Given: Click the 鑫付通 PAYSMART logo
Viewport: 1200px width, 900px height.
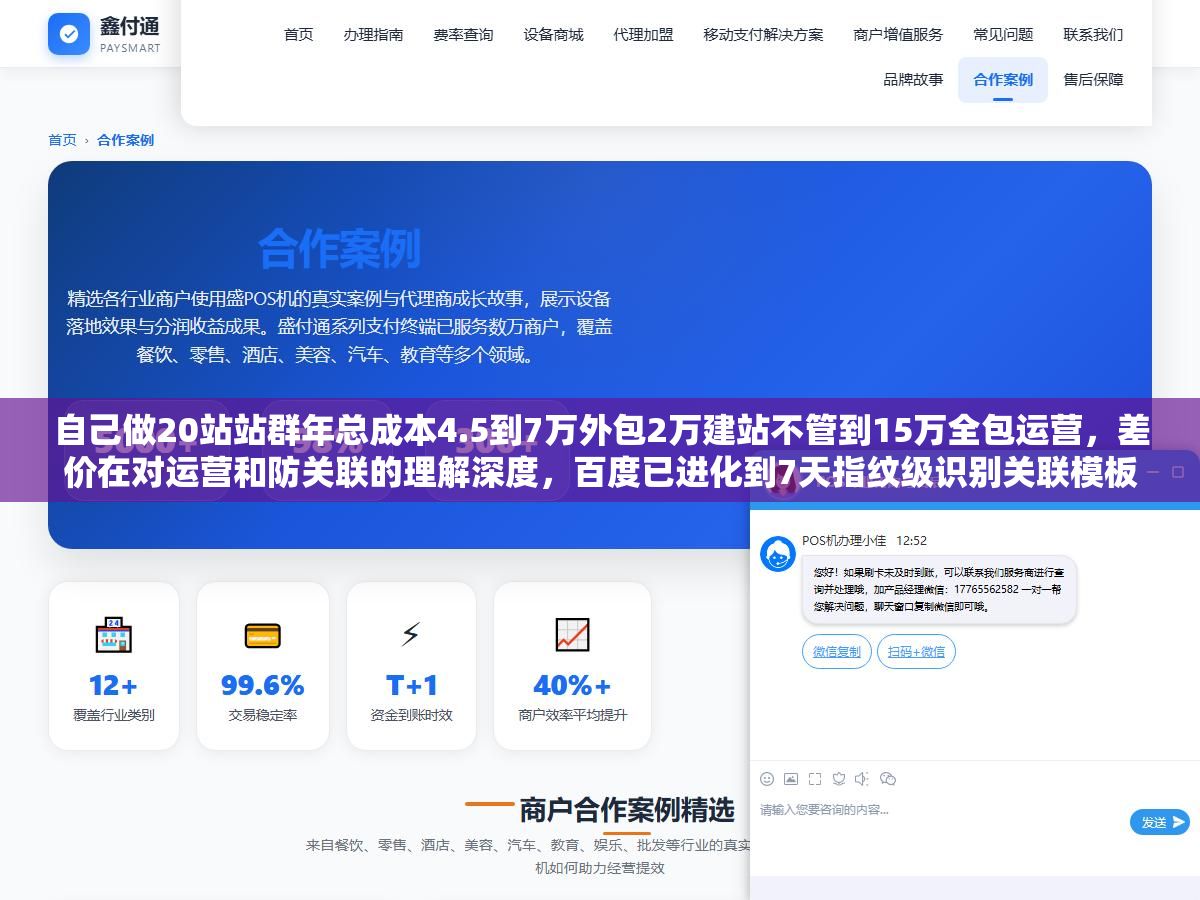Looking at the screenshot, I should click(x=104, y=34).
